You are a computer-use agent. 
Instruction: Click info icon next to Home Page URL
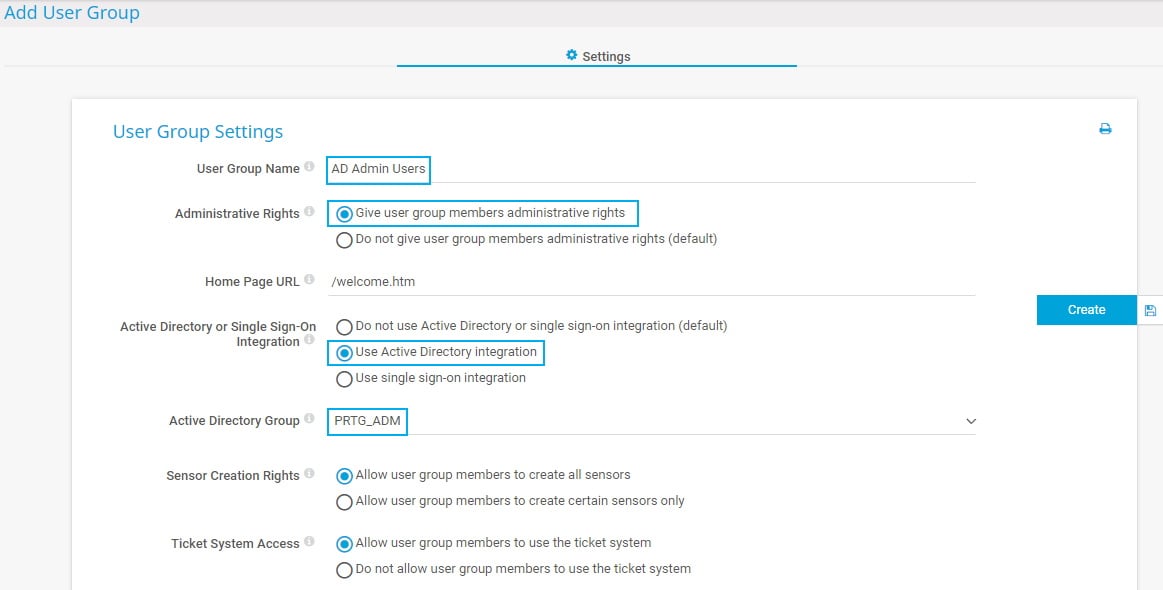click(309, 281)
